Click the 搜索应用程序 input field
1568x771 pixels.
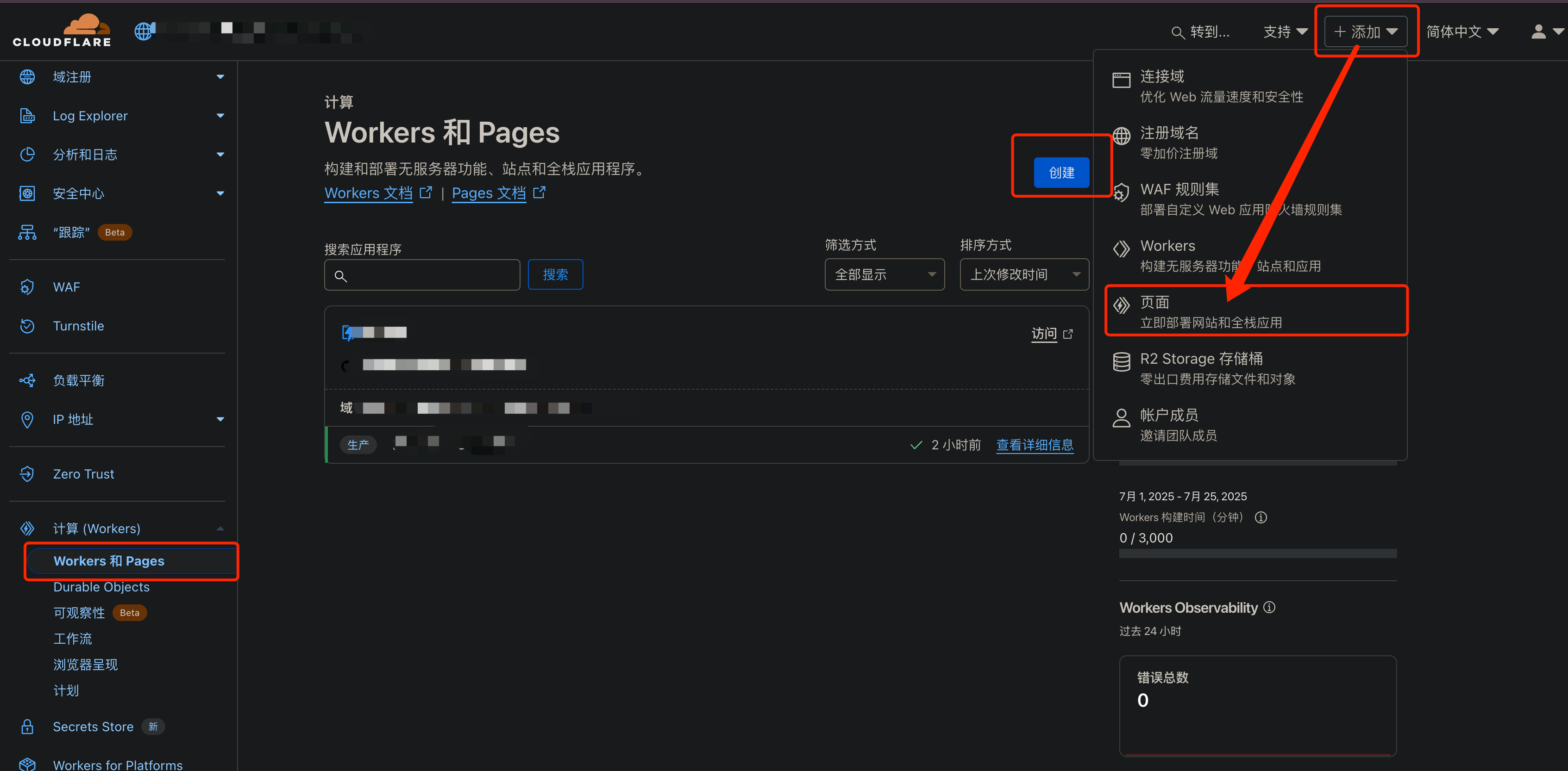coord(422,275)
